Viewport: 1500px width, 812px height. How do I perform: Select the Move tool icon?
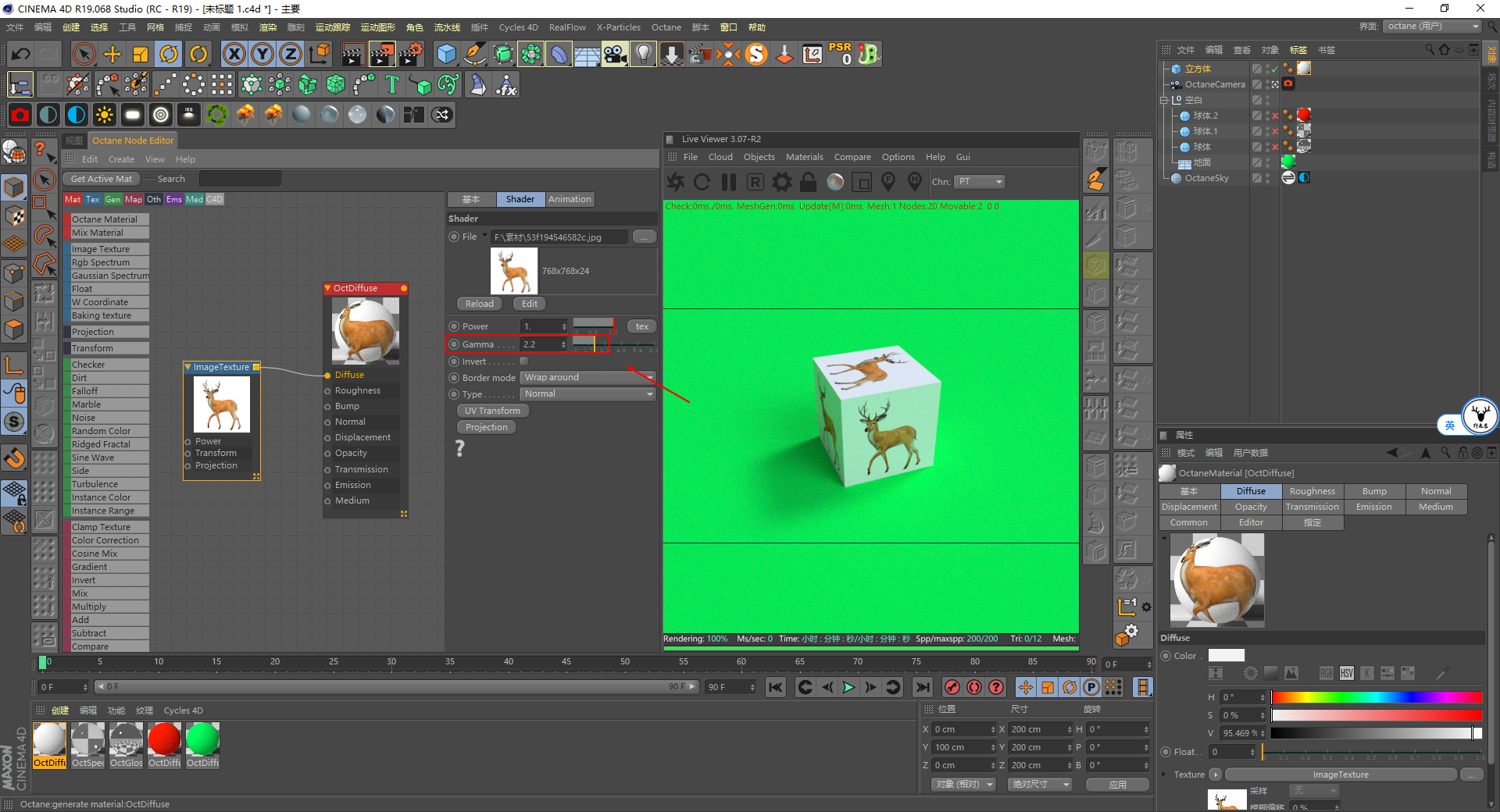coord(112,54)
